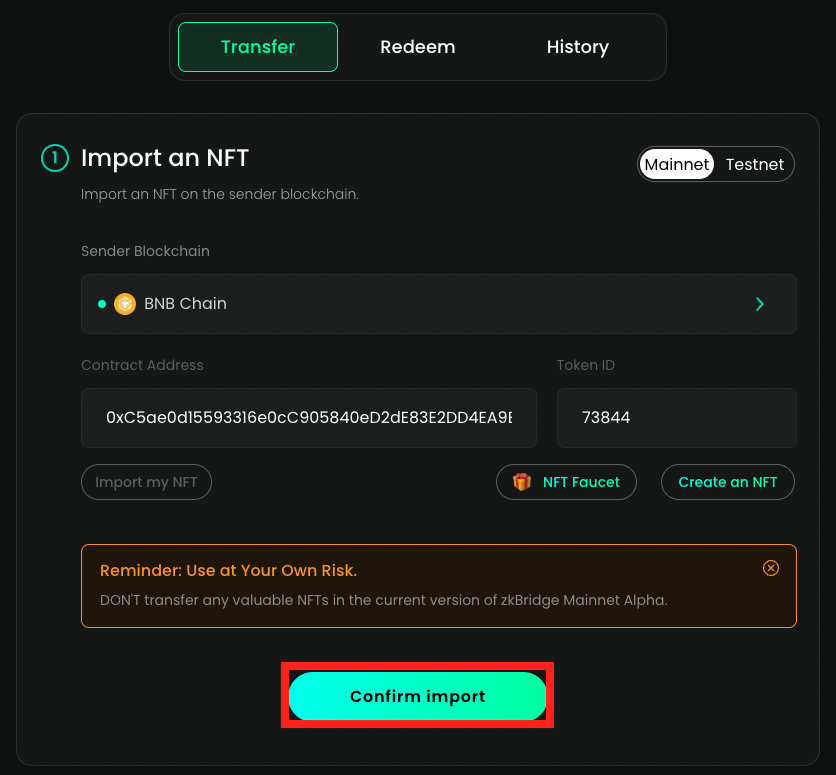
Task: Click into the Token ID field
Action: click(x=676, y=418)
